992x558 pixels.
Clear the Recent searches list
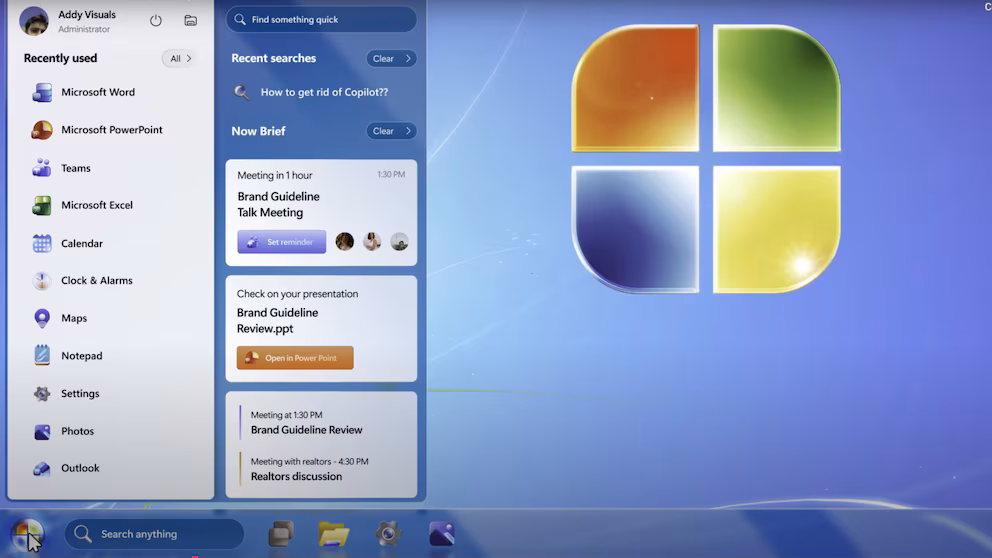(391, 58)
